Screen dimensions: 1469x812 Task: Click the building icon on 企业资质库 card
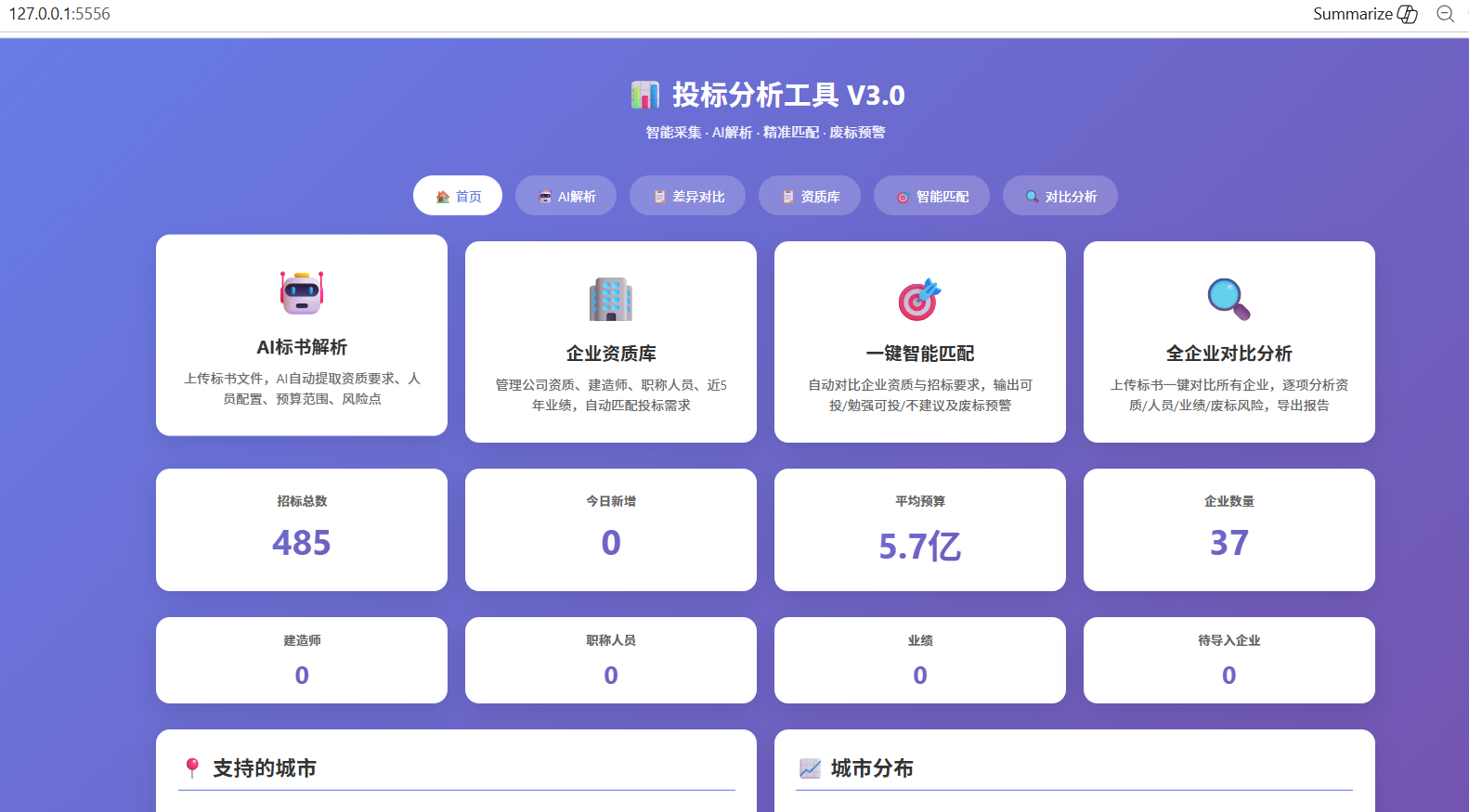[611, 299]
